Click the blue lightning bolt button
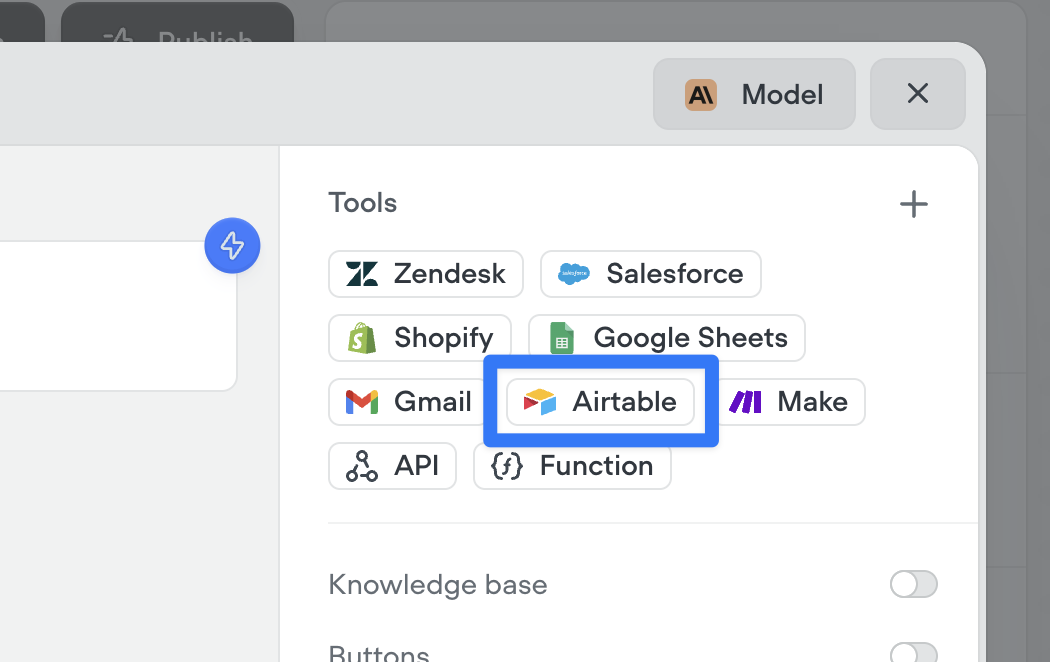Image resolution: width=1050 pixels, height=662 pixels. coord(232,246)
